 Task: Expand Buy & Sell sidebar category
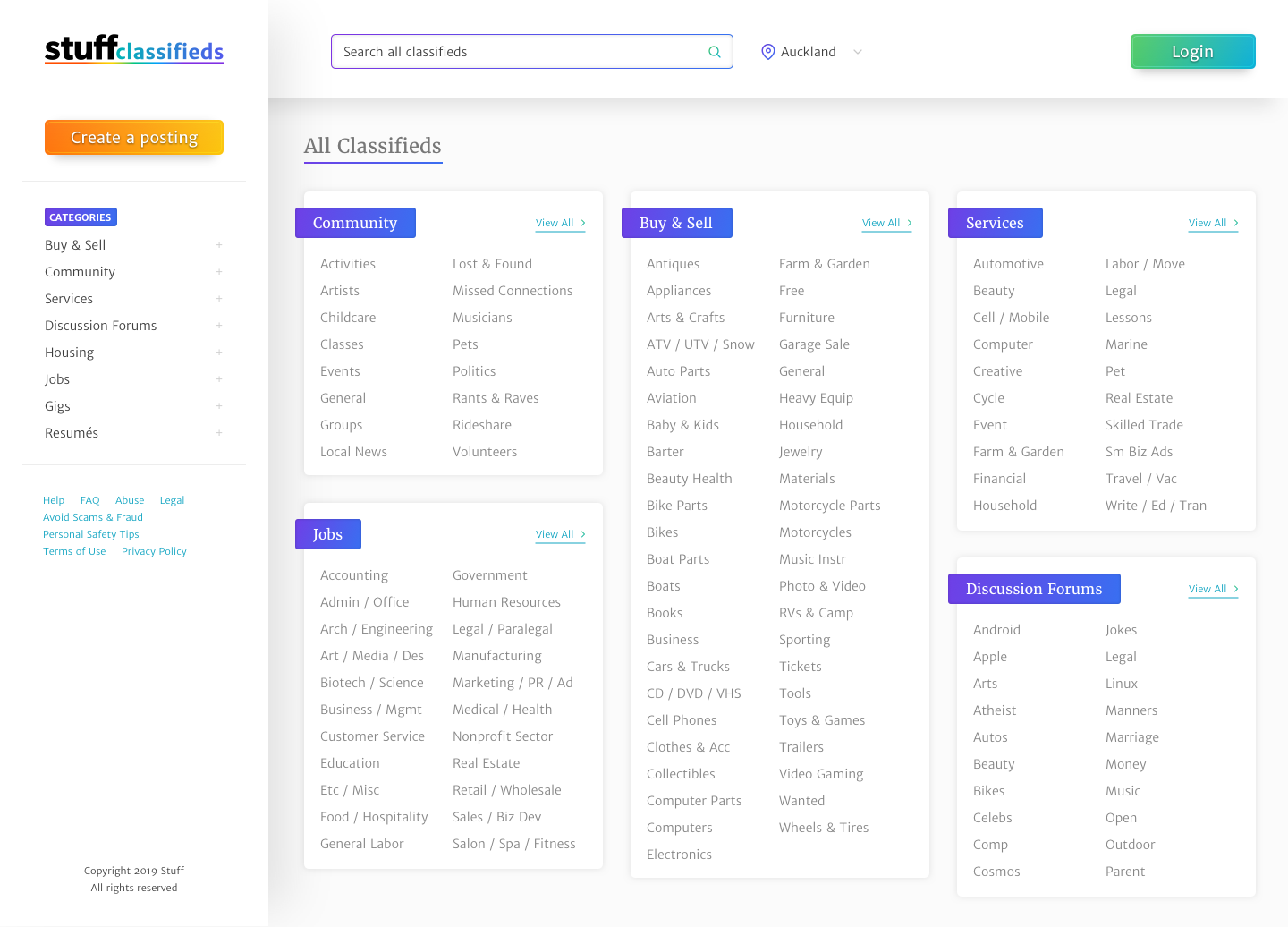[x=218, y=245]
